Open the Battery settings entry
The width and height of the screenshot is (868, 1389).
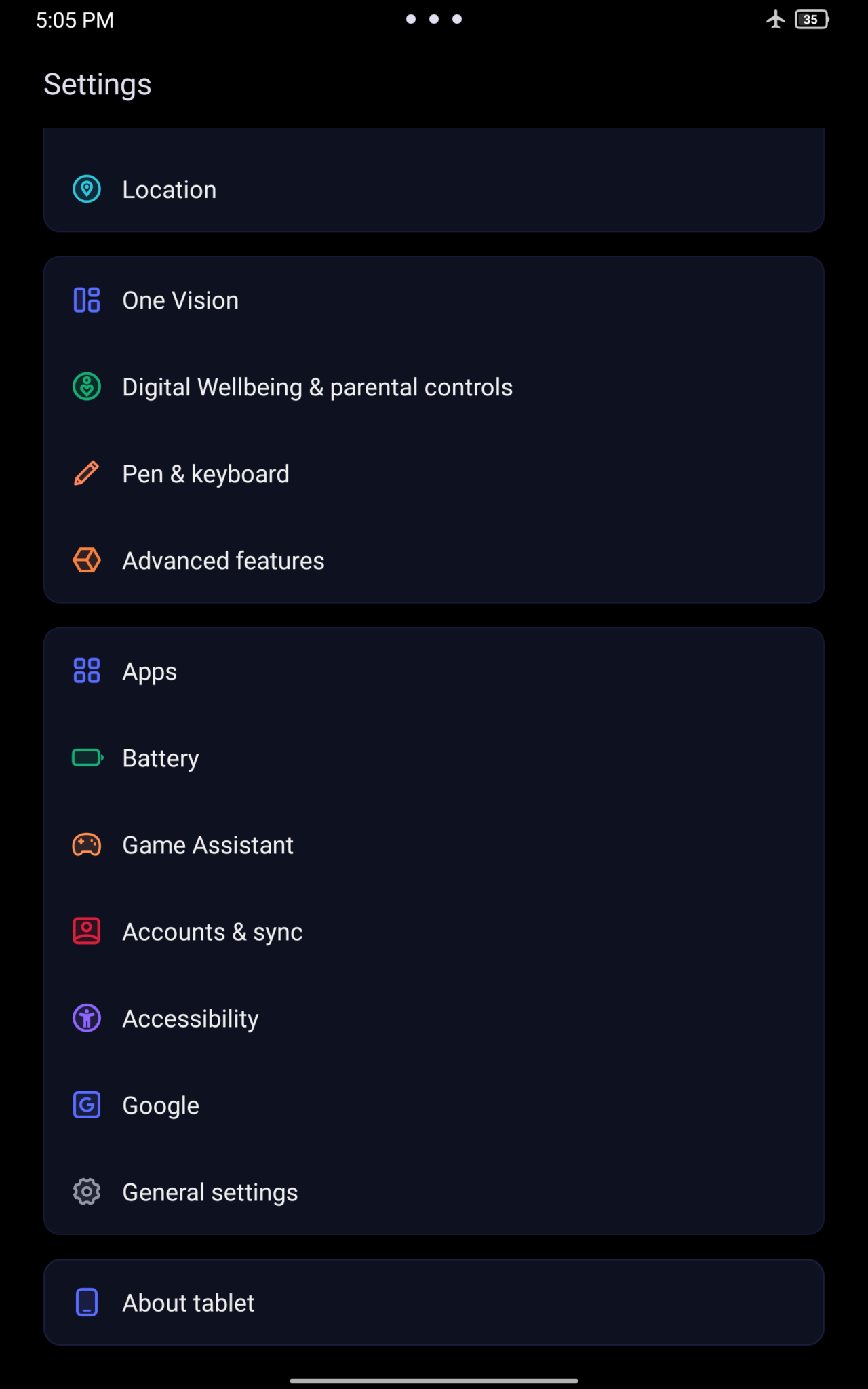(x=161, y=758)
